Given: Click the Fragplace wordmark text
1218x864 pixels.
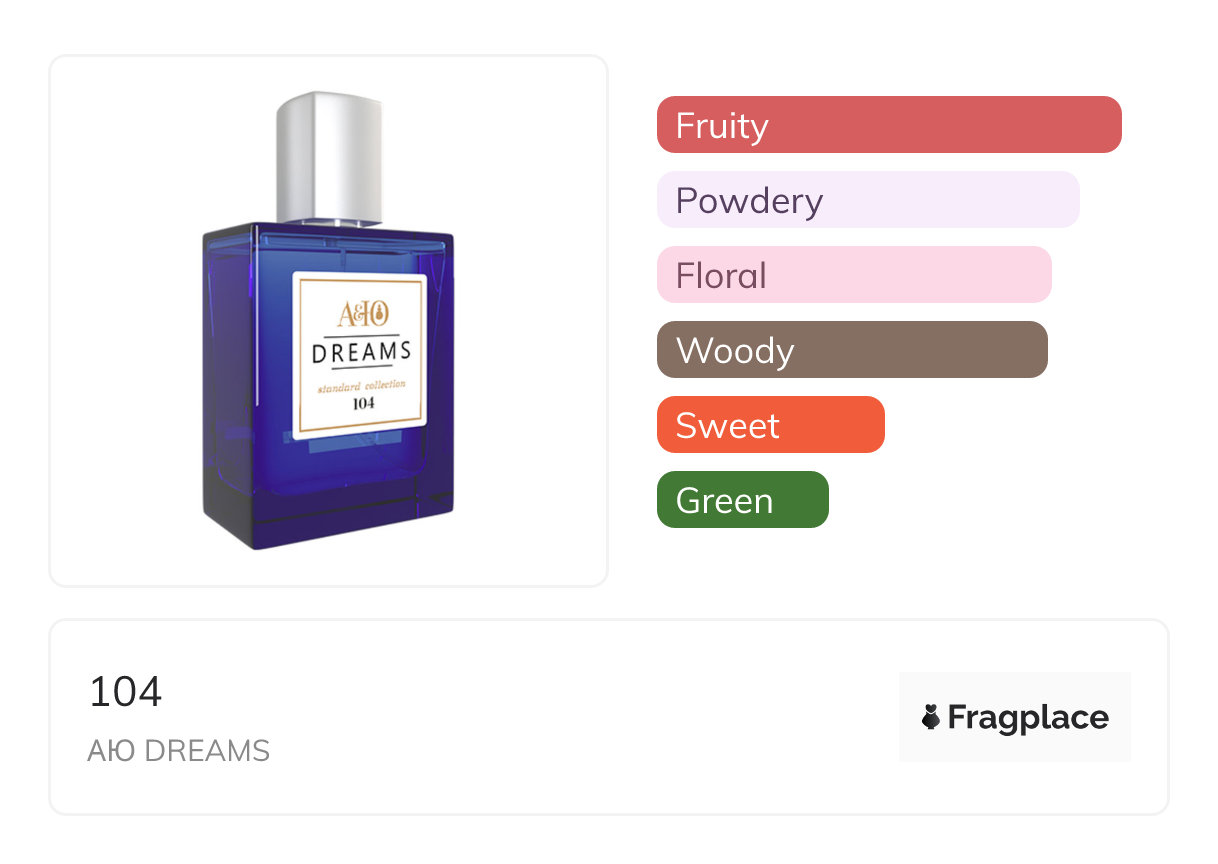Looking at the screenshot, I should [x=1028, y=718].
